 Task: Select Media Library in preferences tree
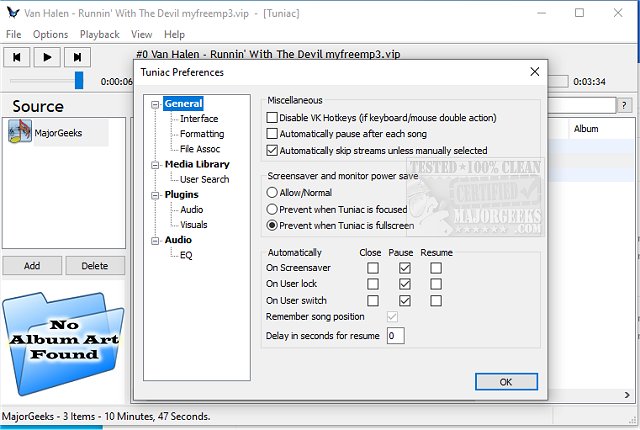(x=197, y=164)
